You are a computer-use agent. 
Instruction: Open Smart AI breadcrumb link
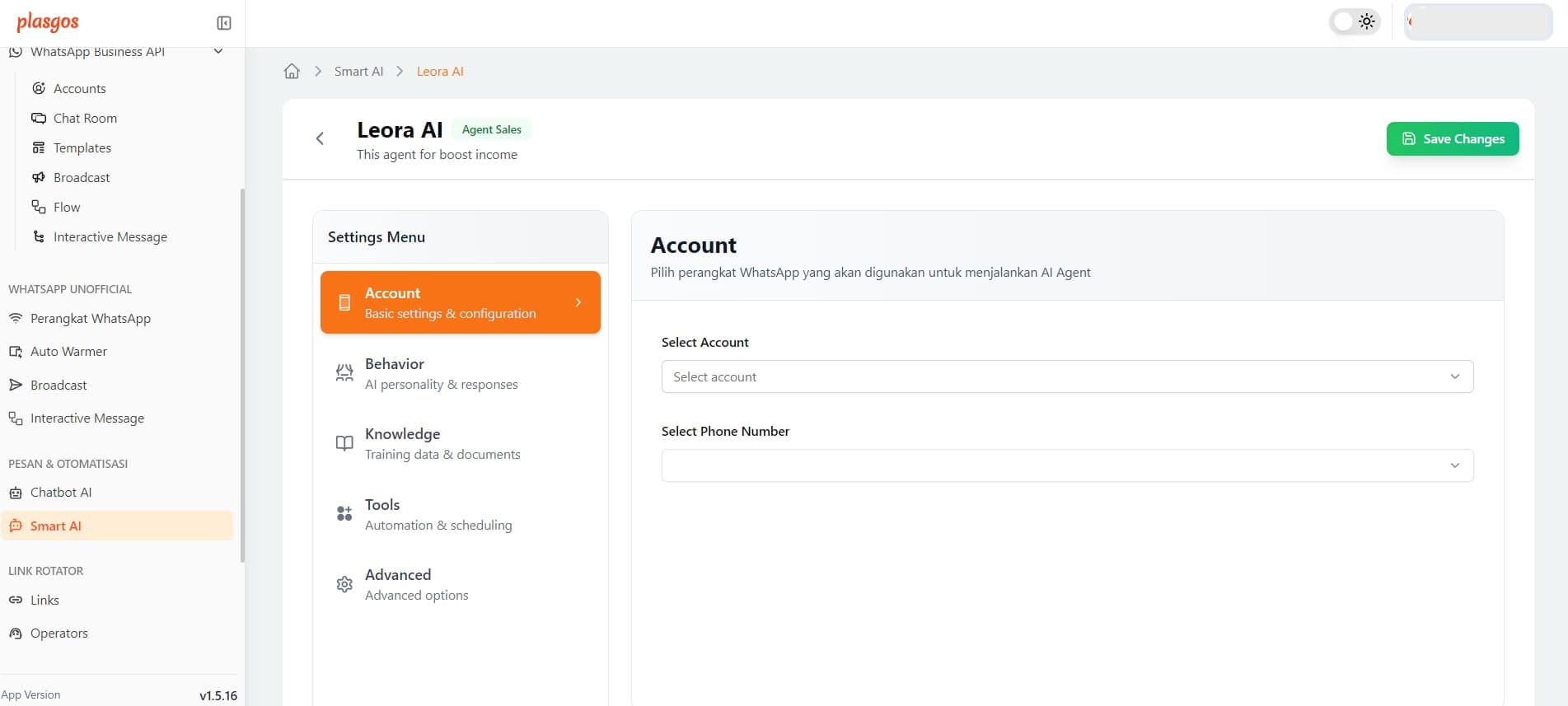[x=358, y=71]
